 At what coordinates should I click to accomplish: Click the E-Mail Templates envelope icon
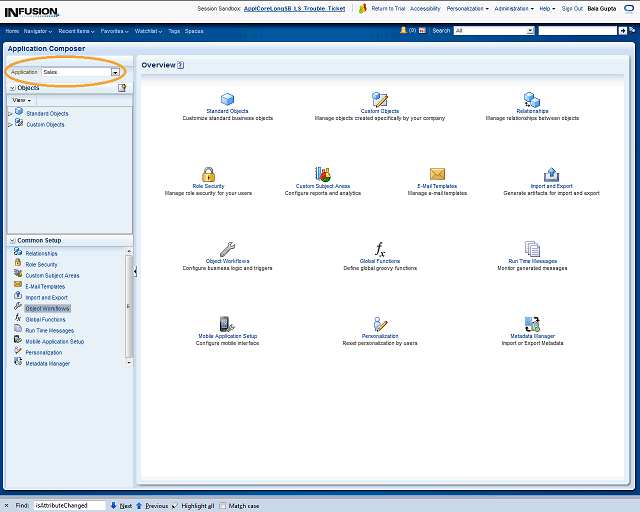[x=437, y=174]
